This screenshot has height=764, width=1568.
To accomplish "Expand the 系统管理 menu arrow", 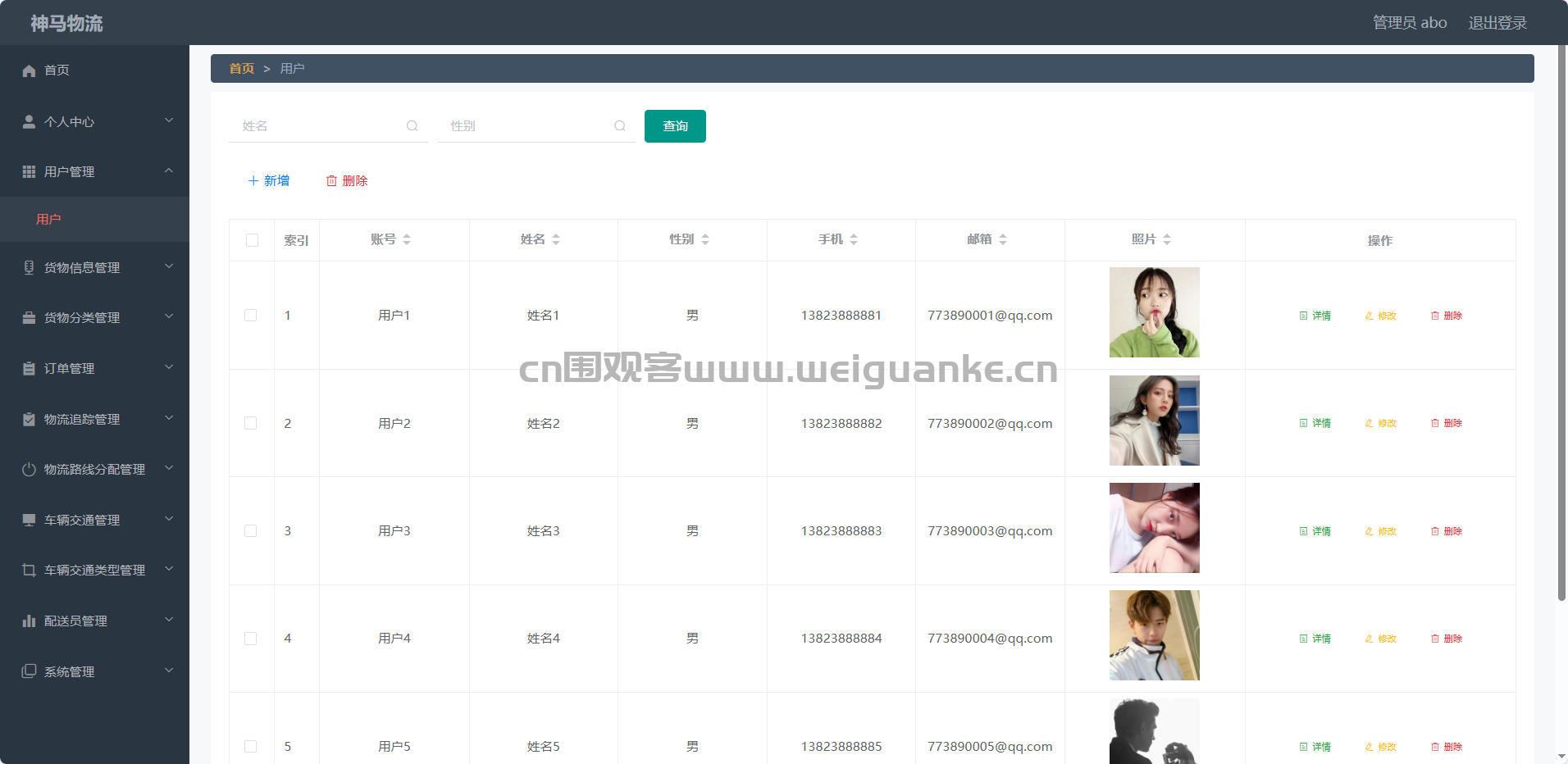I will [x=169, y=671].
